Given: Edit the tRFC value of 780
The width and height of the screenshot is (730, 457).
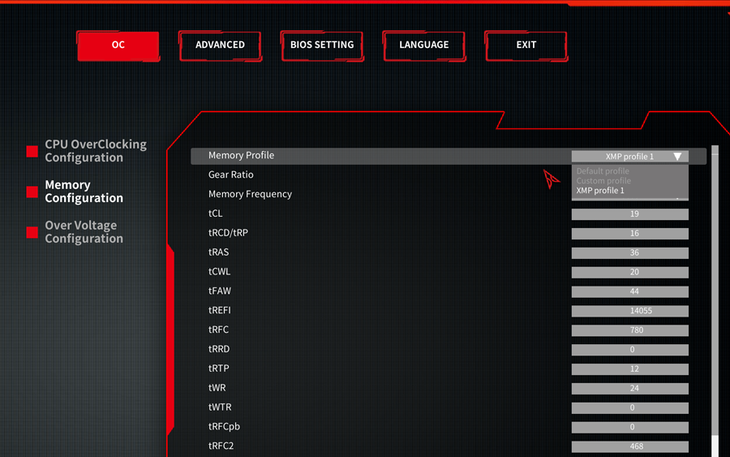Looking at the screenshot, I should (x=630, y=330).
